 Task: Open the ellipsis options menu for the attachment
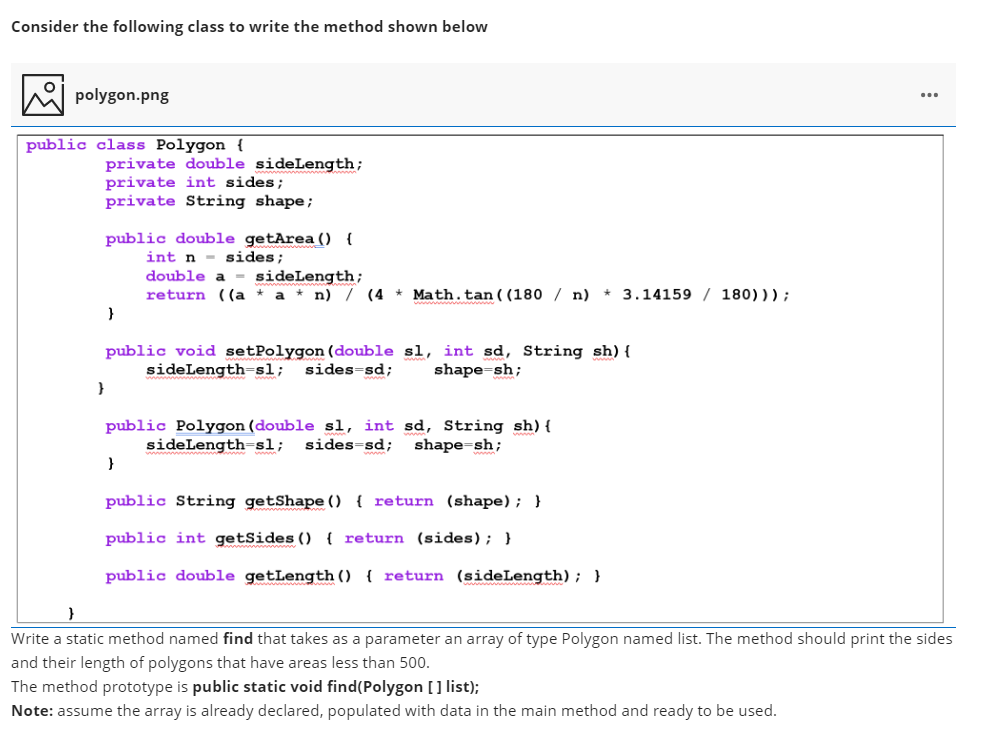[x=929, y=94]
